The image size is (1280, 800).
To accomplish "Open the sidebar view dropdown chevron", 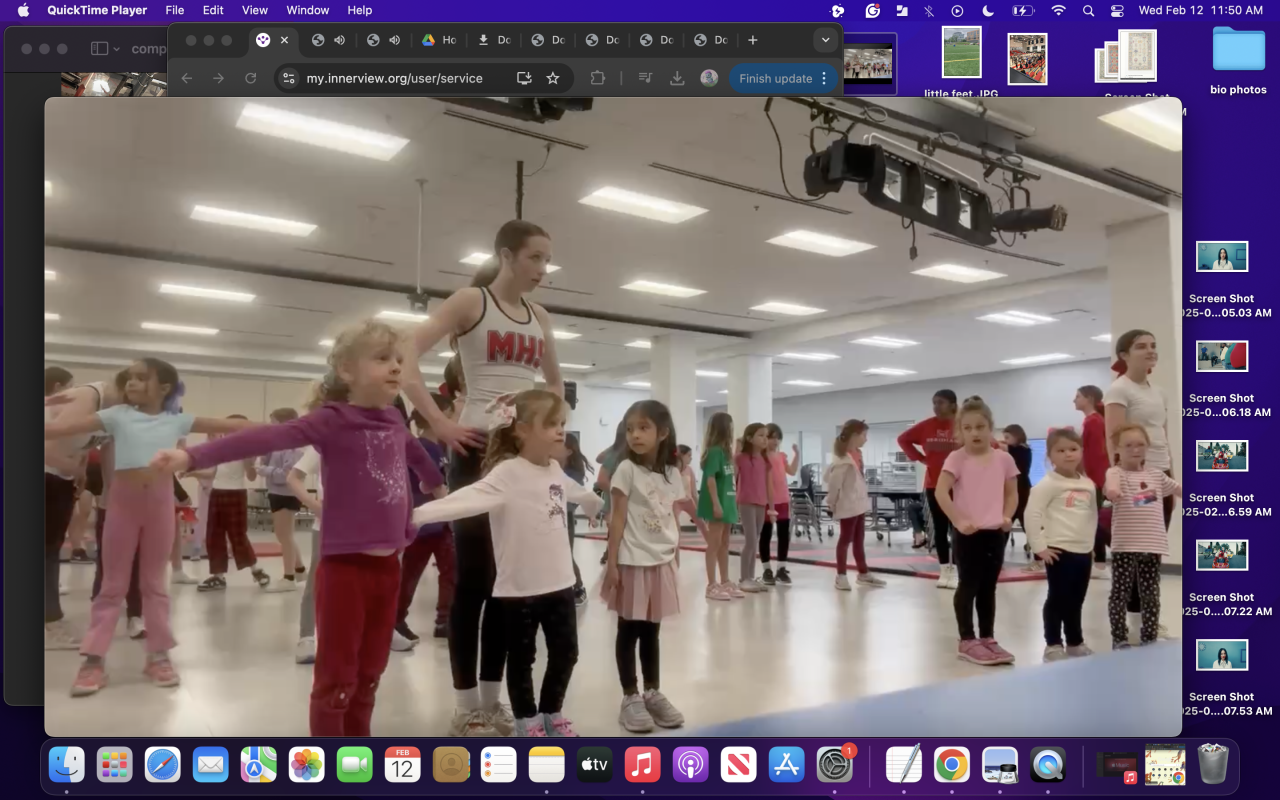I will click(117, 49).
